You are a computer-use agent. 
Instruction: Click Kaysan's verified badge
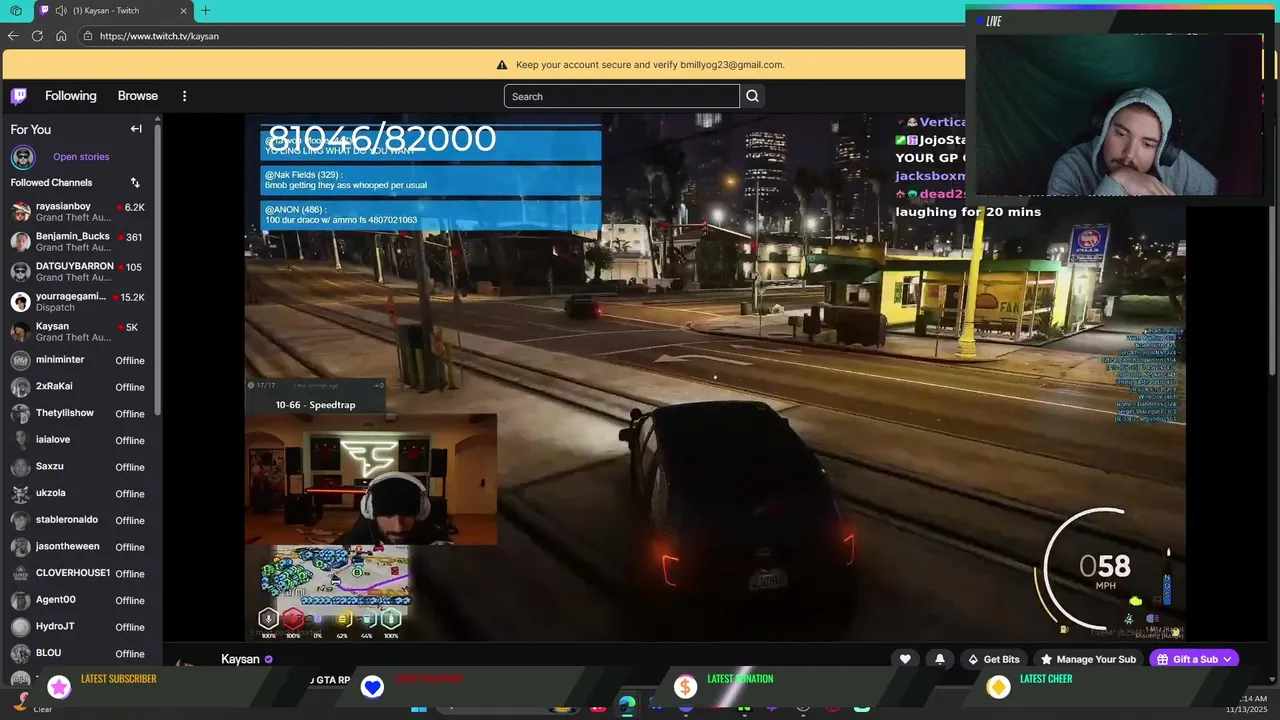coord(268,659)
